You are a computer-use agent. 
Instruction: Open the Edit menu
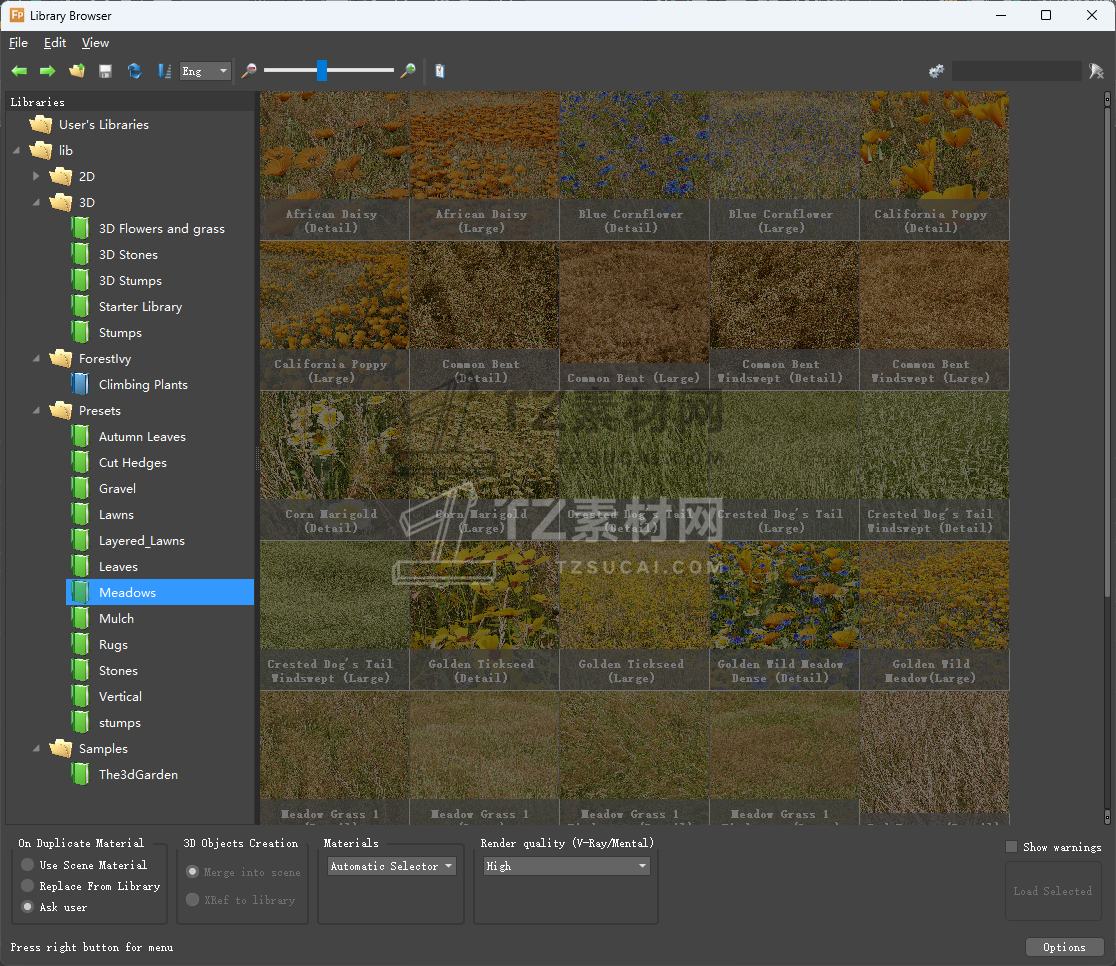coord(55,43)
